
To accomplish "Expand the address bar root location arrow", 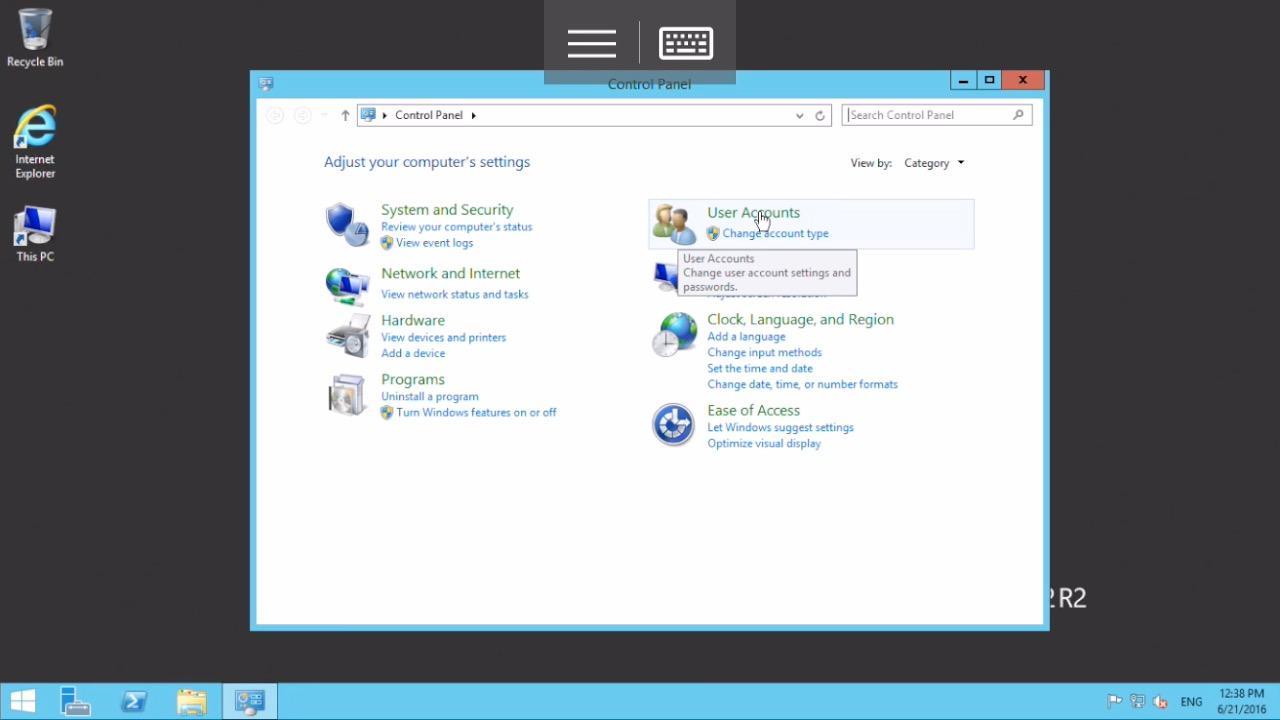I will pyautogui.click(x=385, y=115).
